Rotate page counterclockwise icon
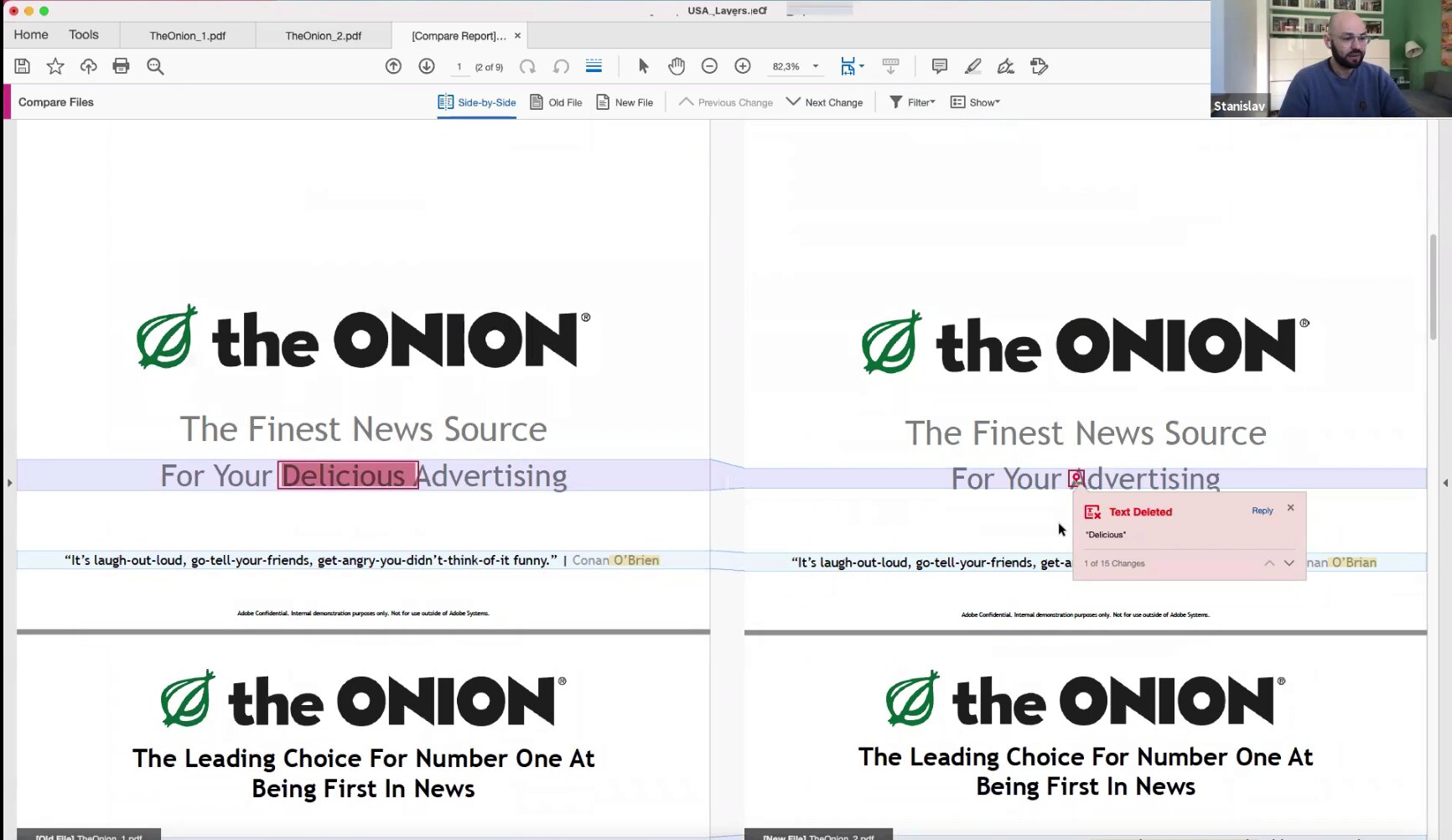The width and height of the screenshot is (1452, 840). [x=561, y=66]
